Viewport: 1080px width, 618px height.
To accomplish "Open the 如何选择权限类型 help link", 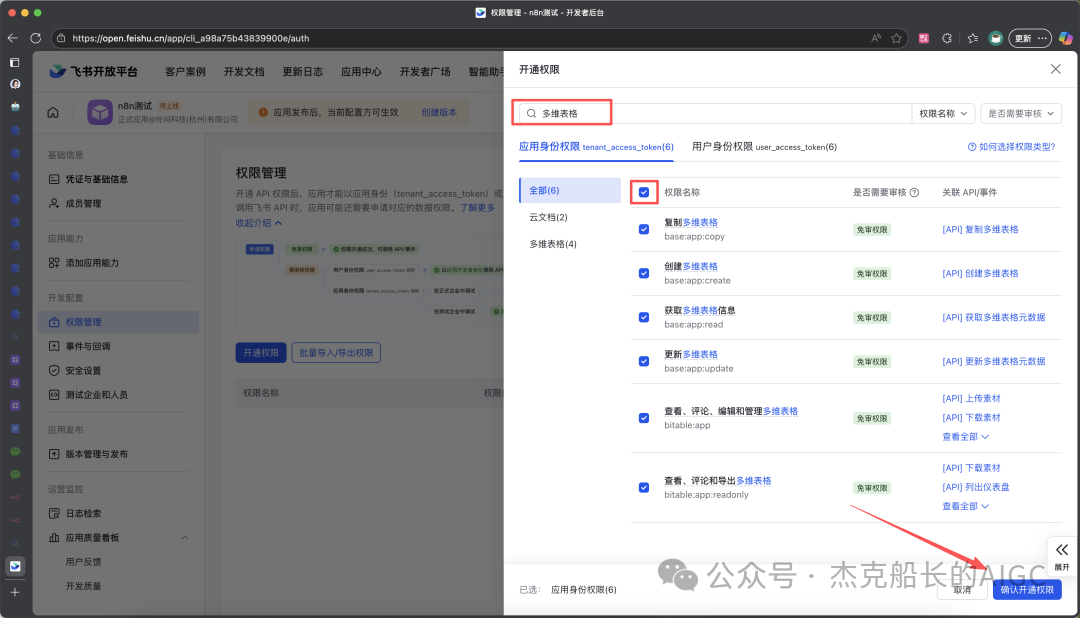I will click(x=1011, y=147).
